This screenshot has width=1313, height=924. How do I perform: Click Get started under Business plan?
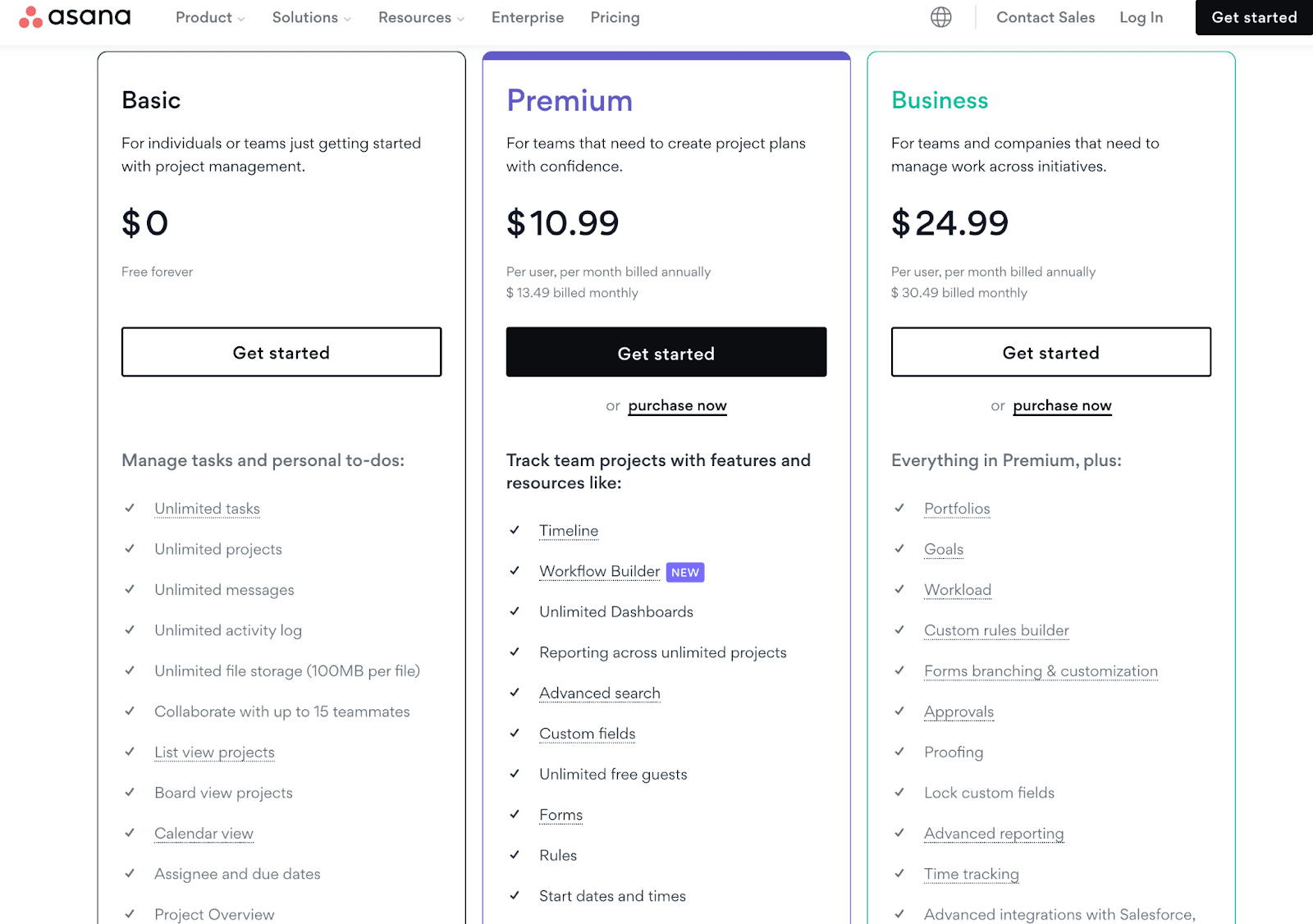tap(1051, 353)
